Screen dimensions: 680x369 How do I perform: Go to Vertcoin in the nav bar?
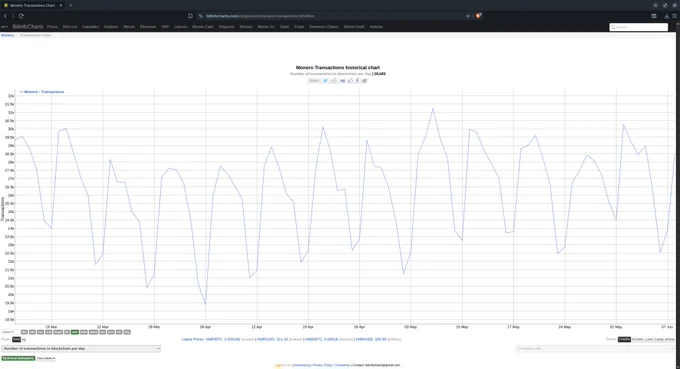[x=376, y=27]
